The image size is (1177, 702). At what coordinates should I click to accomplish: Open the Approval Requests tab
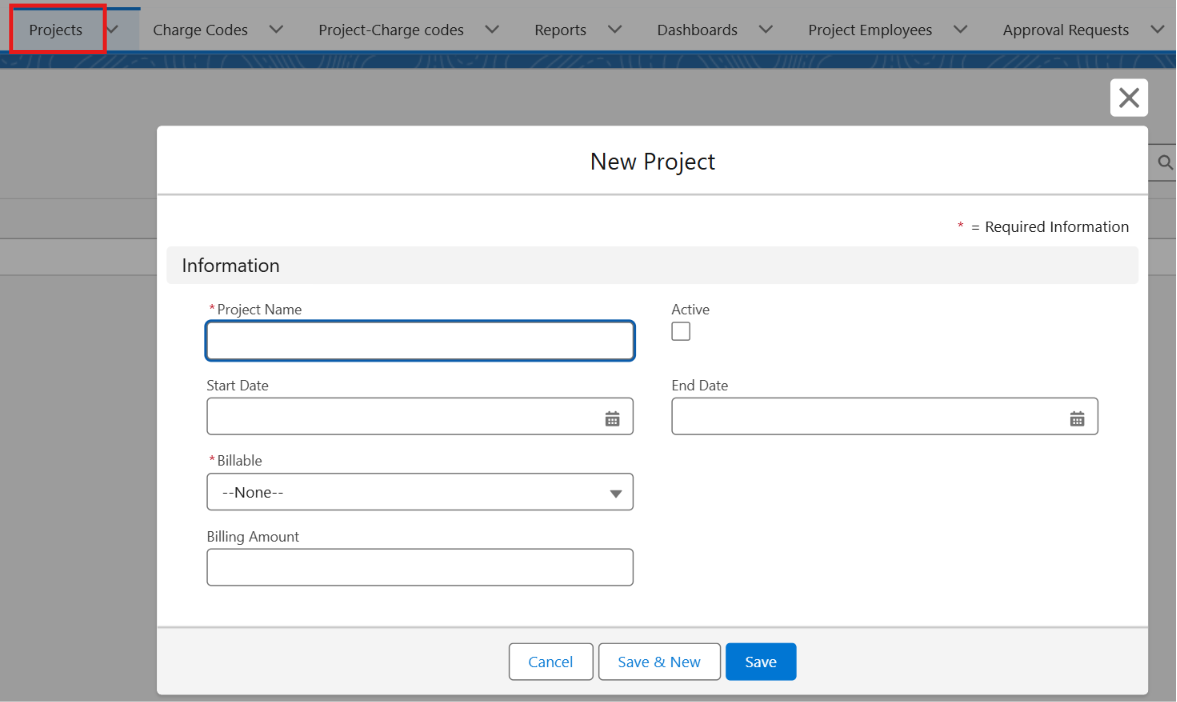tap(1066, 30)
